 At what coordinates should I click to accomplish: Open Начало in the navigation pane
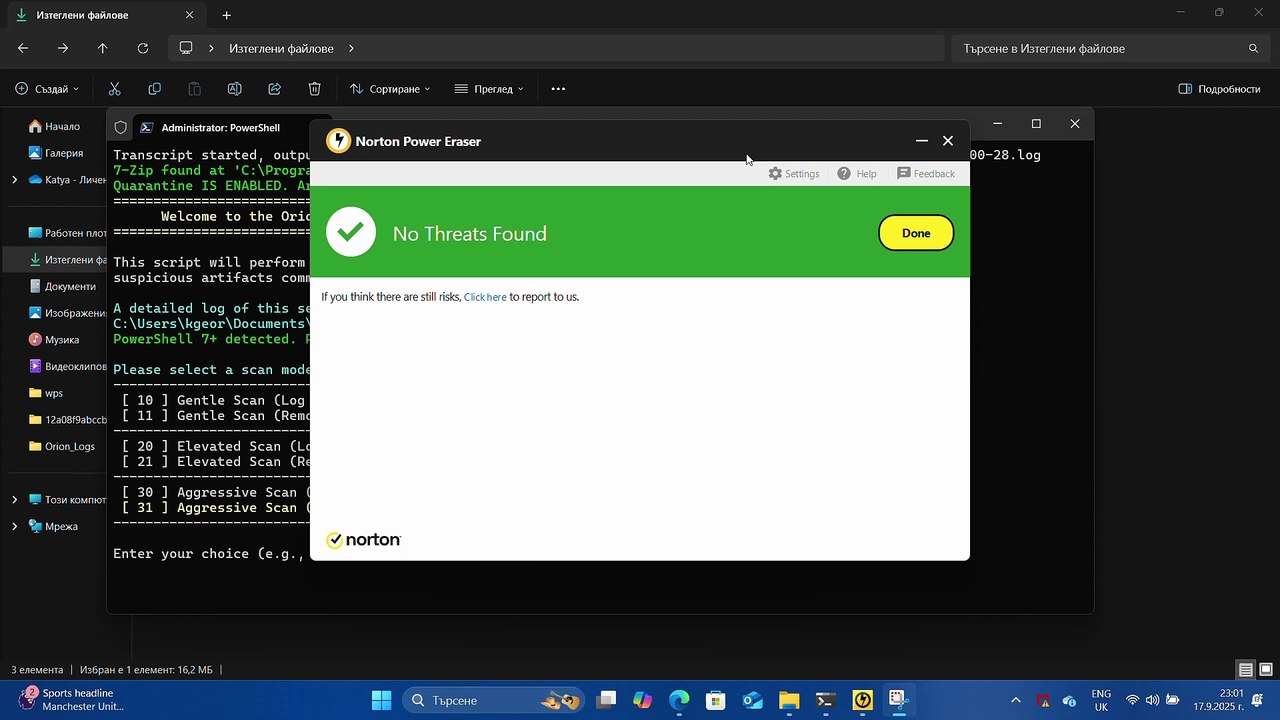[x=55, y=127]
